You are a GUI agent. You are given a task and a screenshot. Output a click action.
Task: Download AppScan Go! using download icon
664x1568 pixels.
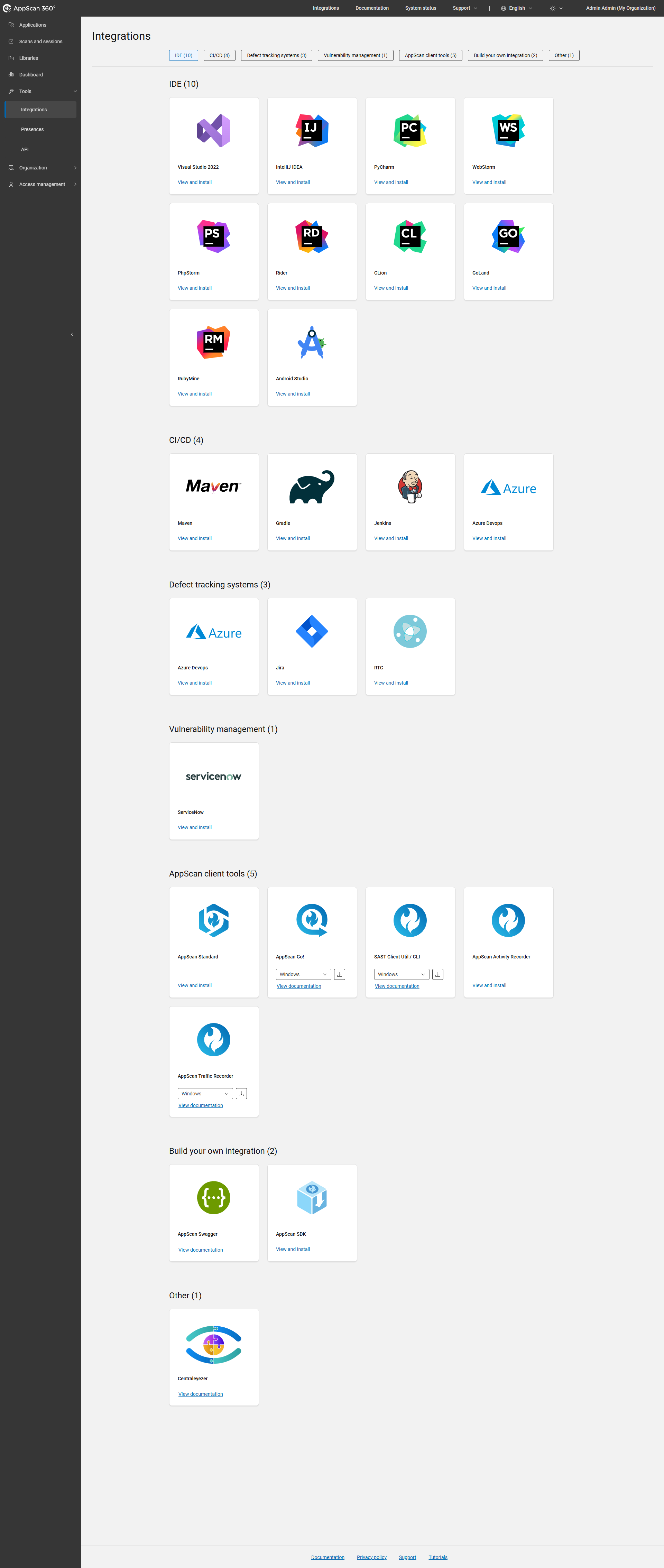(340, 974)
